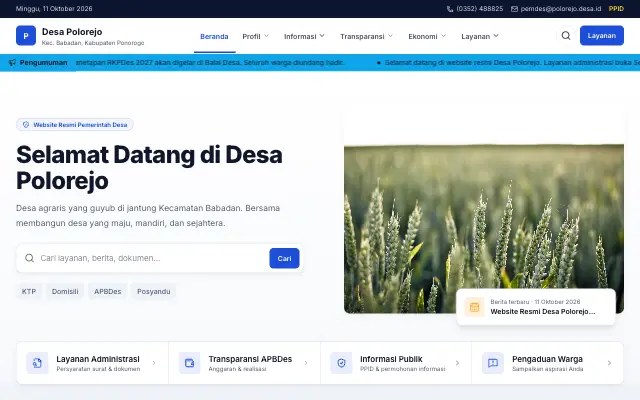
Task: Click the orange news icon in Berita terbaru card
Action: tap(474, 307)
